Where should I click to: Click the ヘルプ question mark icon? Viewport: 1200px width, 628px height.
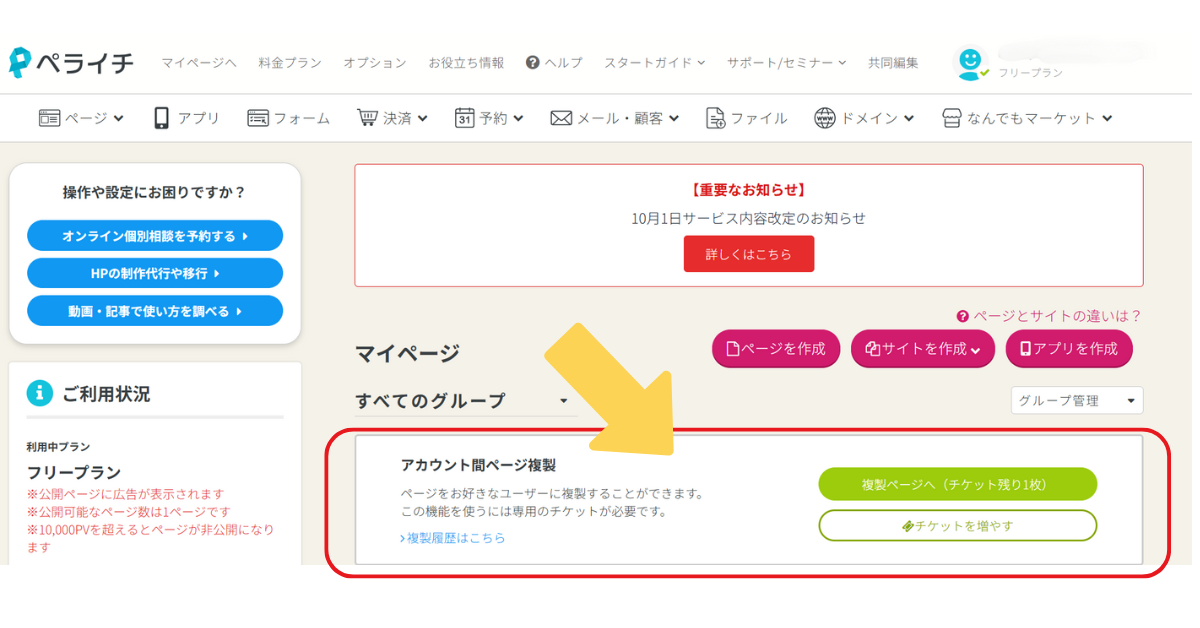tap(533, 62)
